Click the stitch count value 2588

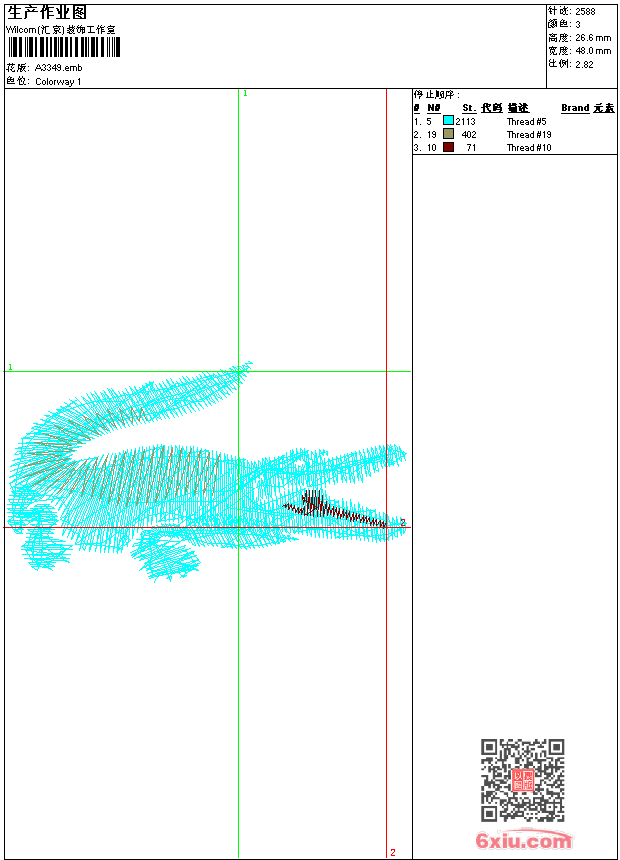point(585,12)
